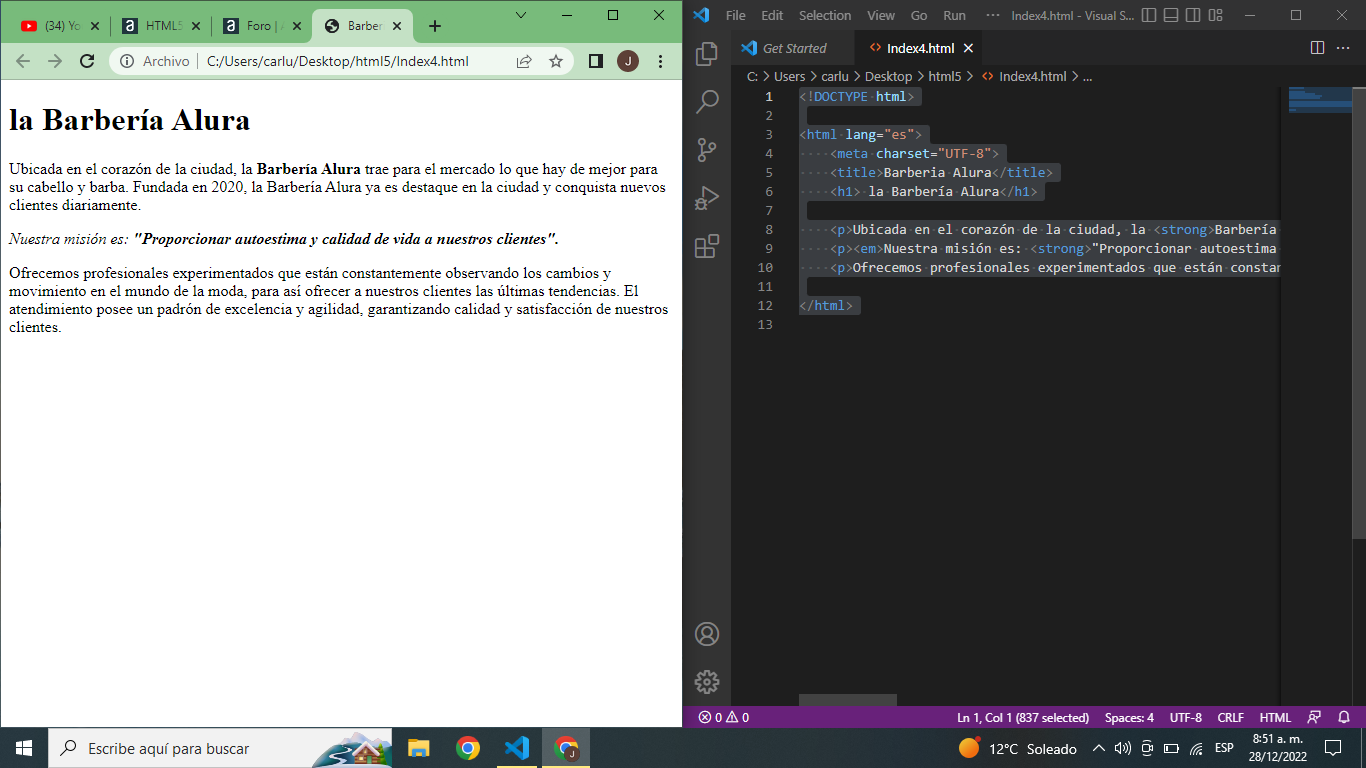Click the VS Code horizontal scrollbar
This screenshot has height=768, width=1366.
(x=848, y=700)
